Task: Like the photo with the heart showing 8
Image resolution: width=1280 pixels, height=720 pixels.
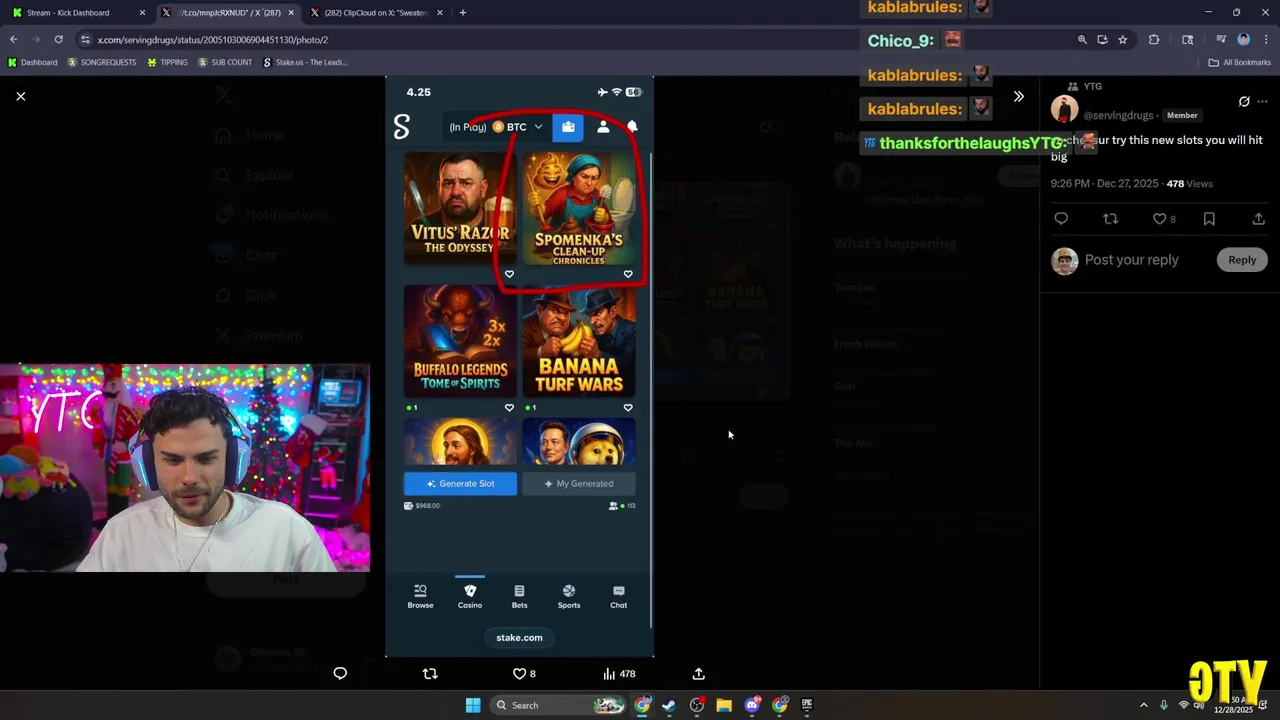Action: [x=524, y=674]
